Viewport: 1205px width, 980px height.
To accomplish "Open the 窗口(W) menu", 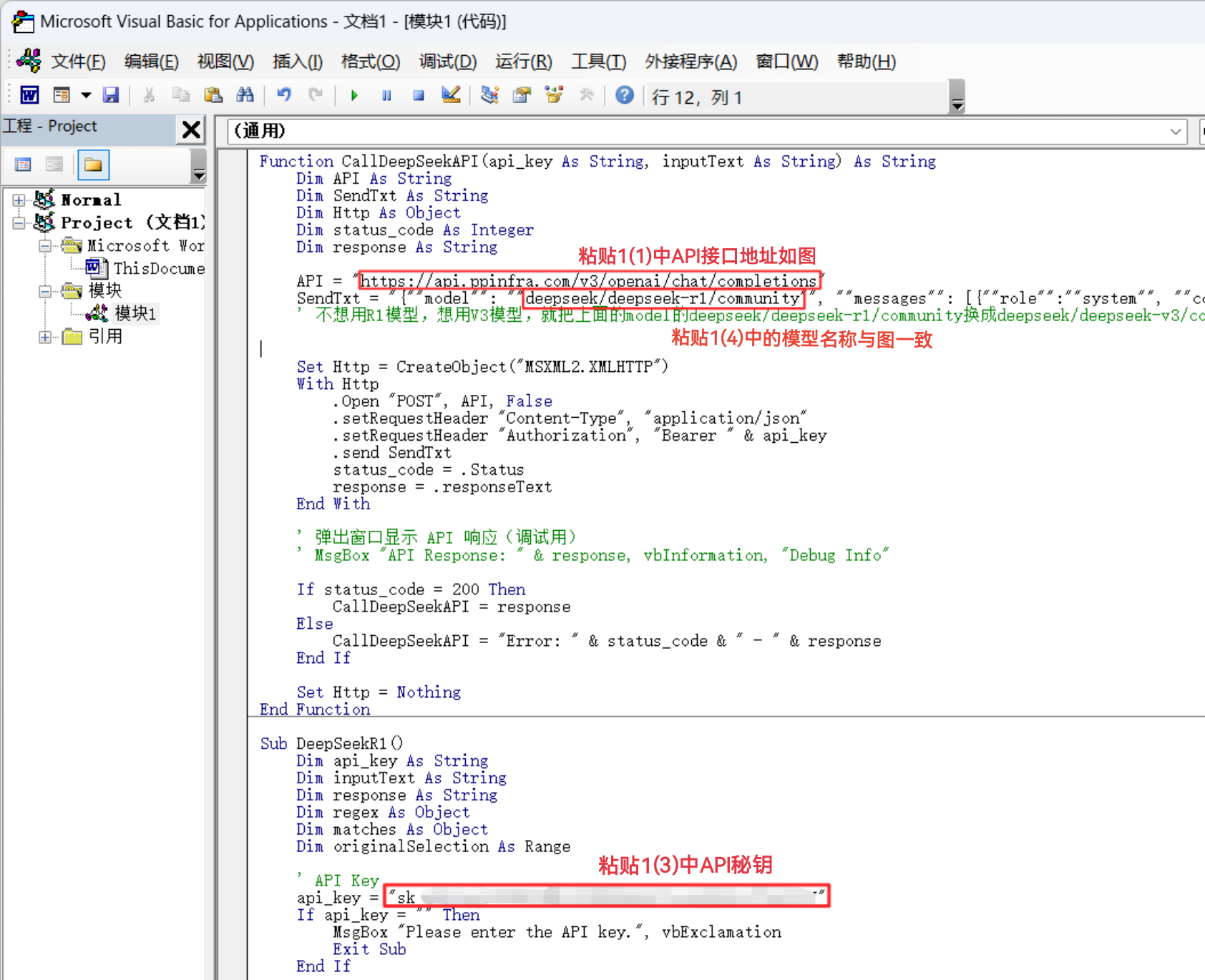I will click(786, 62).
